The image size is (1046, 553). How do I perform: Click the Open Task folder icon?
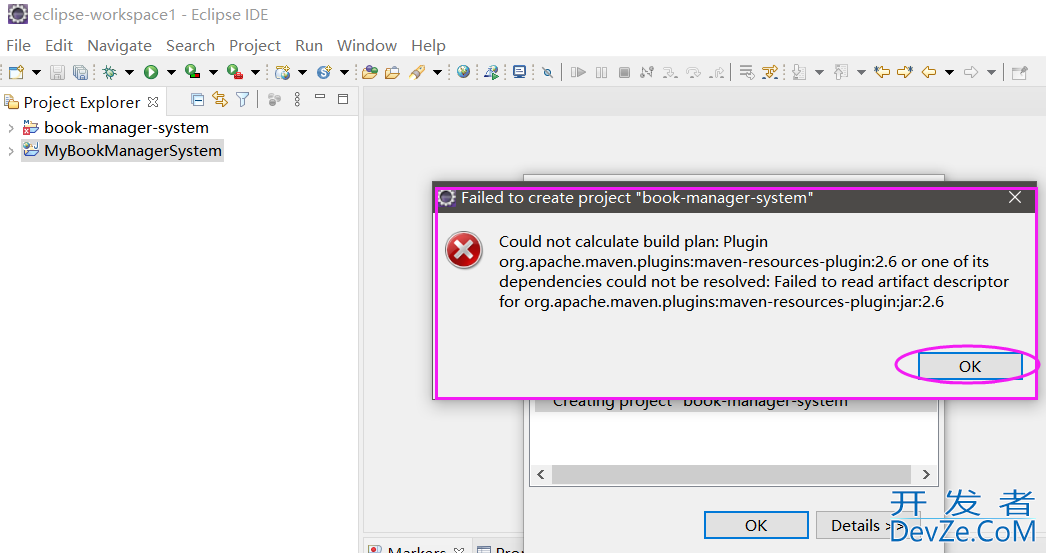[392, 72]
